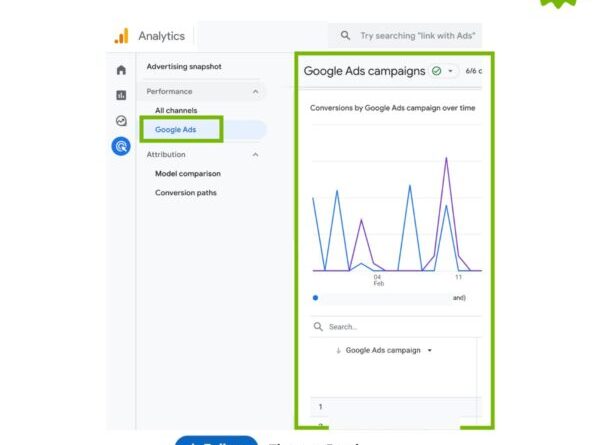Click row number 1 in table
Image resolution: width=600 pixels, height=445 pixels.
[320, 407]
